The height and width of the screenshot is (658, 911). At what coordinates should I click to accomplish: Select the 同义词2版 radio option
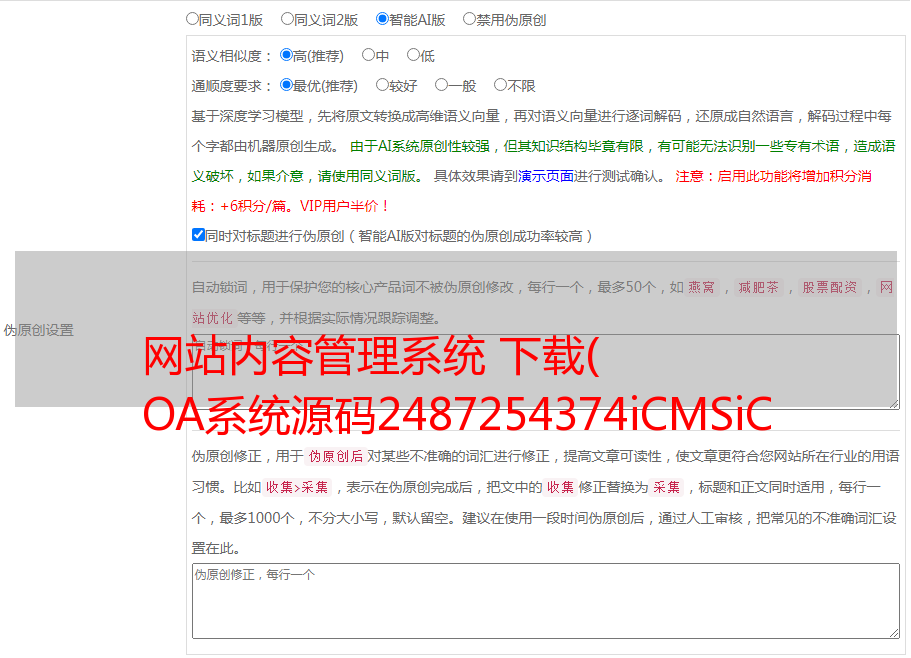tap(287, 19)
